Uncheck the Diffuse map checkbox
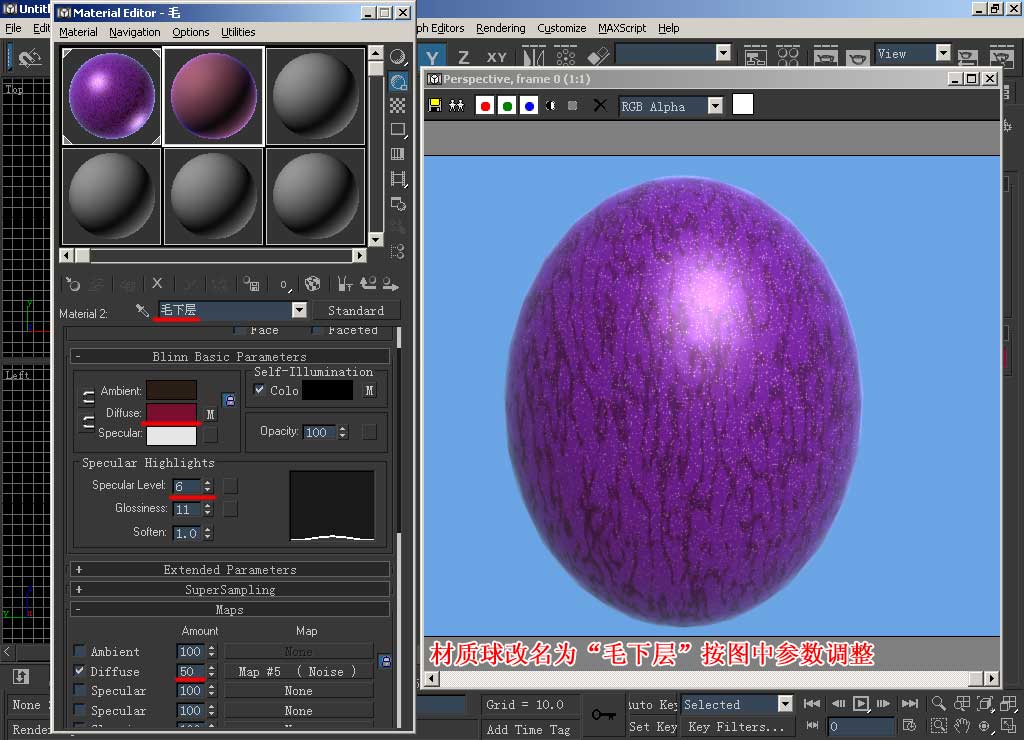Image resolution: width=1024 pixels, height=740 pixels. click(x=80, y=671)
